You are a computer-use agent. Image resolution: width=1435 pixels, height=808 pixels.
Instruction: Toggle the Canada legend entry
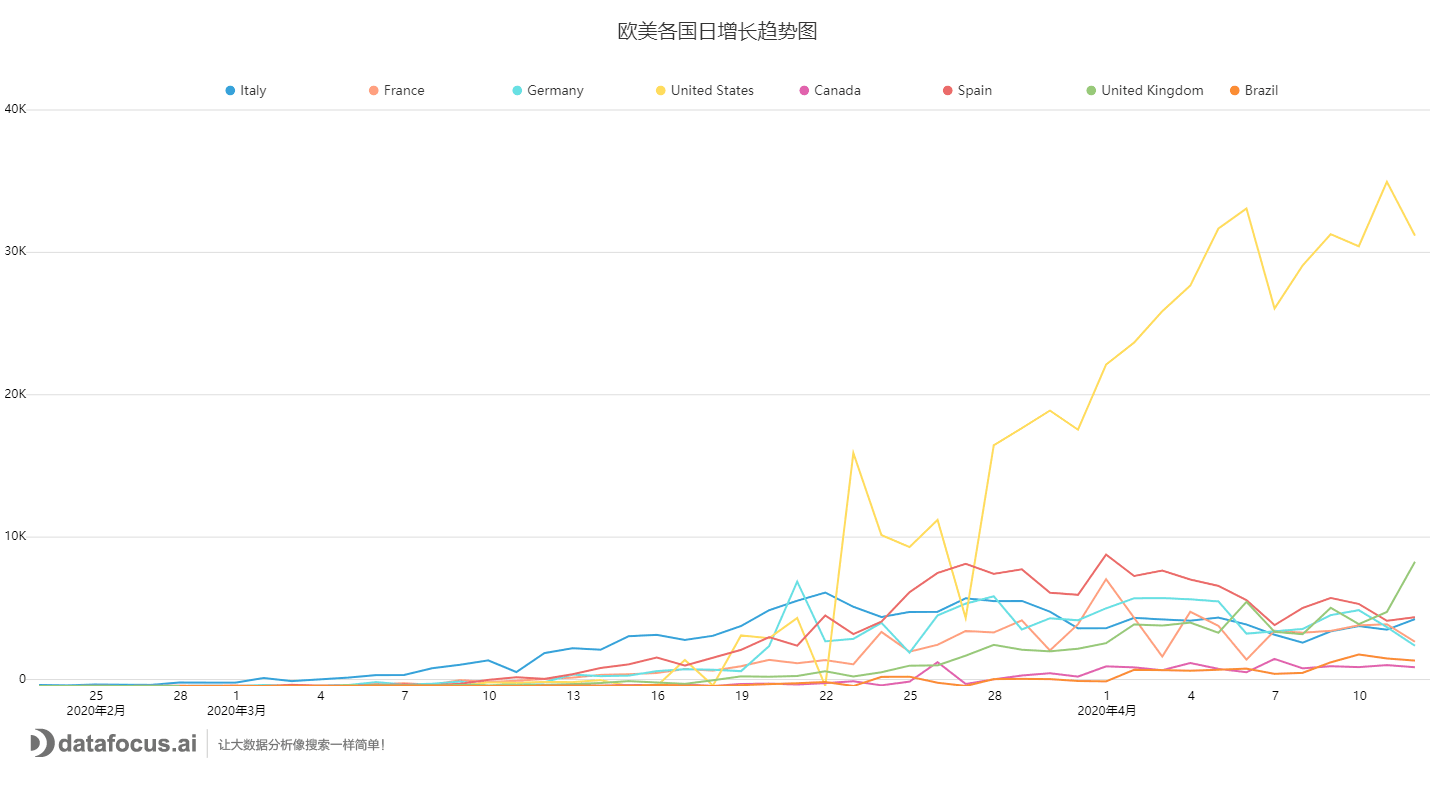click(830, 90)
